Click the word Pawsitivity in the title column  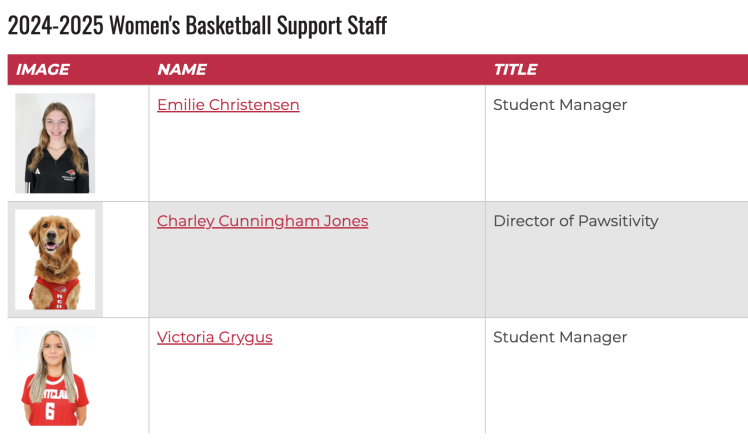tap(618, 221)
